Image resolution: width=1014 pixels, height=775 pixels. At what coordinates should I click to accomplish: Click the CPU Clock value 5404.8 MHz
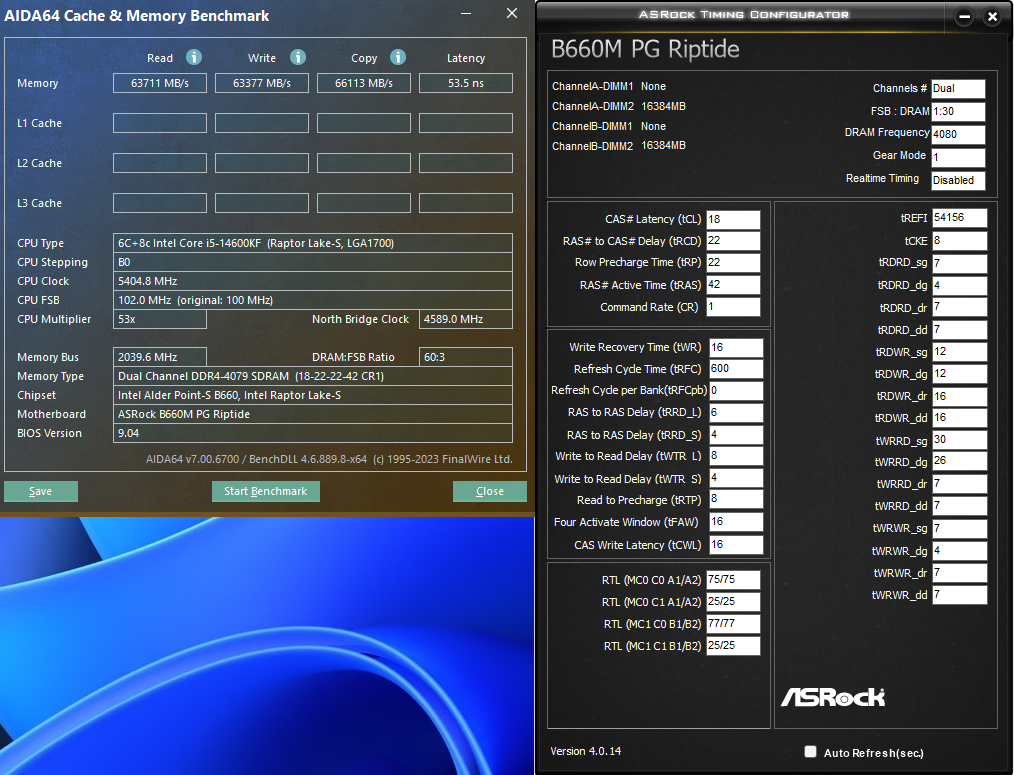(312, 281)
